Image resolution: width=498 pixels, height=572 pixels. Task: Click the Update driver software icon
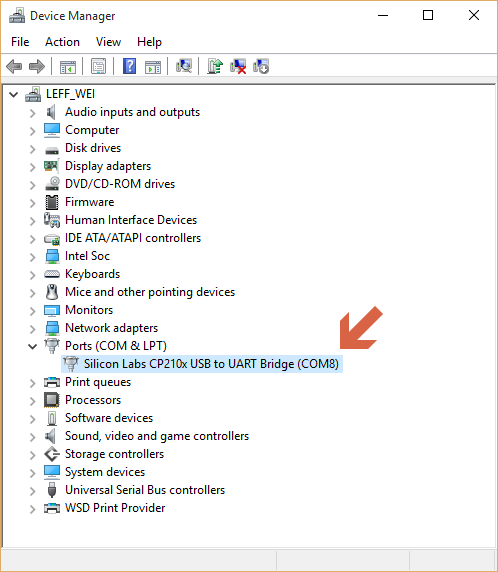coord(215,66)
